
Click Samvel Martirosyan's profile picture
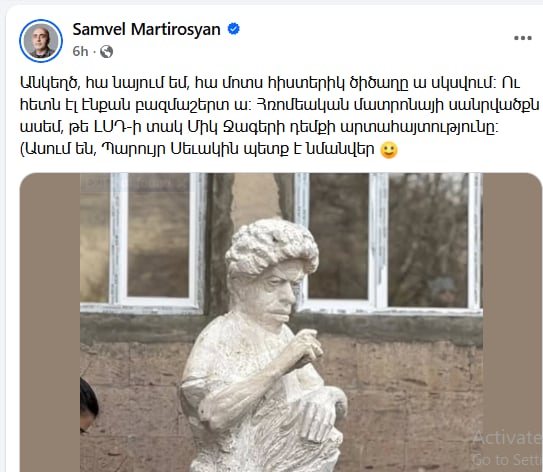click(41, 41)
